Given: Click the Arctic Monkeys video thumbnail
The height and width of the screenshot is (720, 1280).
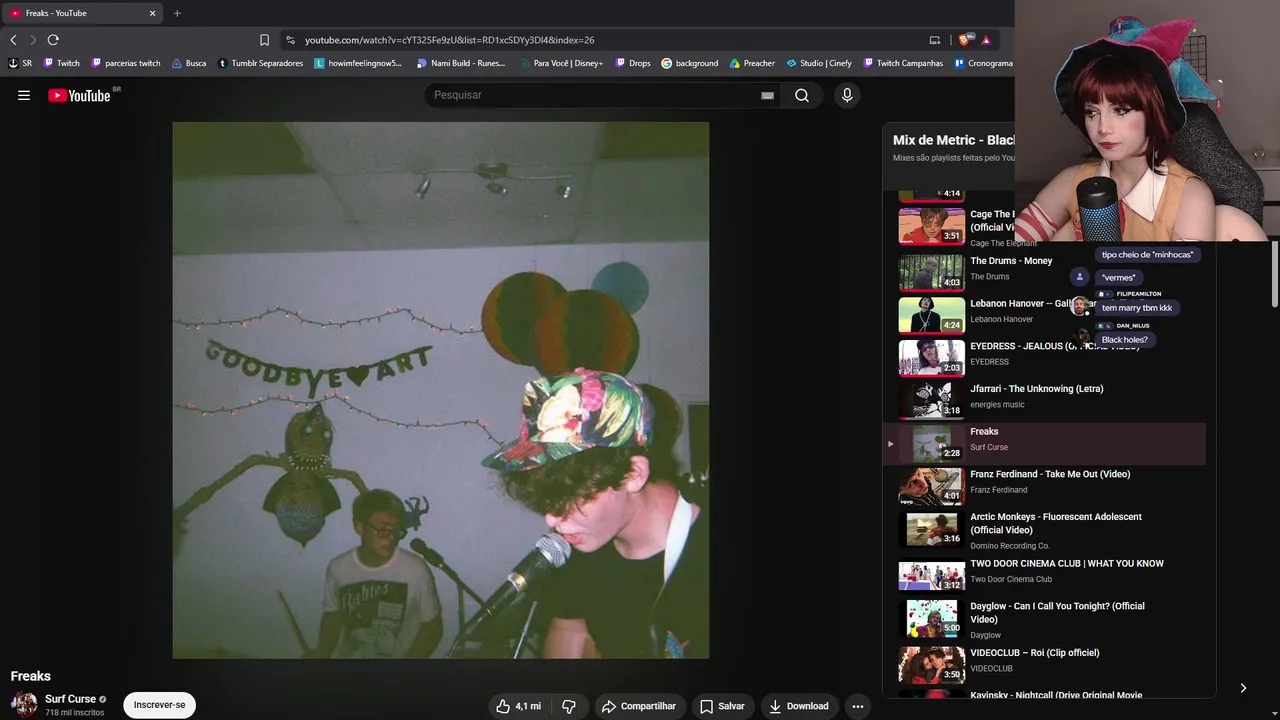Looking at the screenshot, I should pos(932,529).
